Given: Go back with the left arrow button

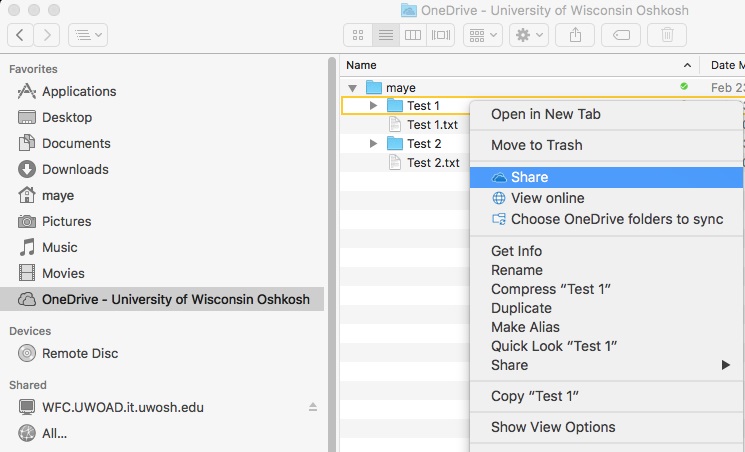Looking at the screenshot, I should (x=20, y=35).
